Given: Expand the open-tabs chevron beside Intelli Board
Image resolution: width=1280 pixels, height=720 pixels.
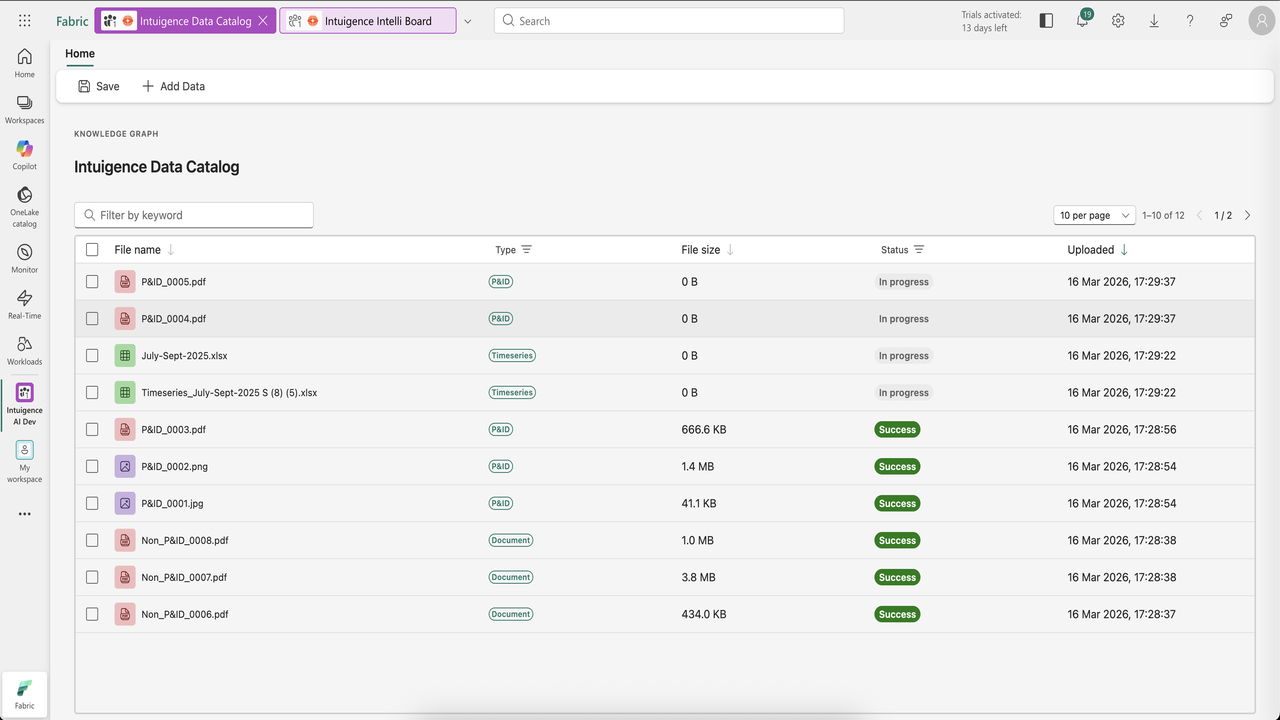Looking at the screenshot, I should click(467, 21).
